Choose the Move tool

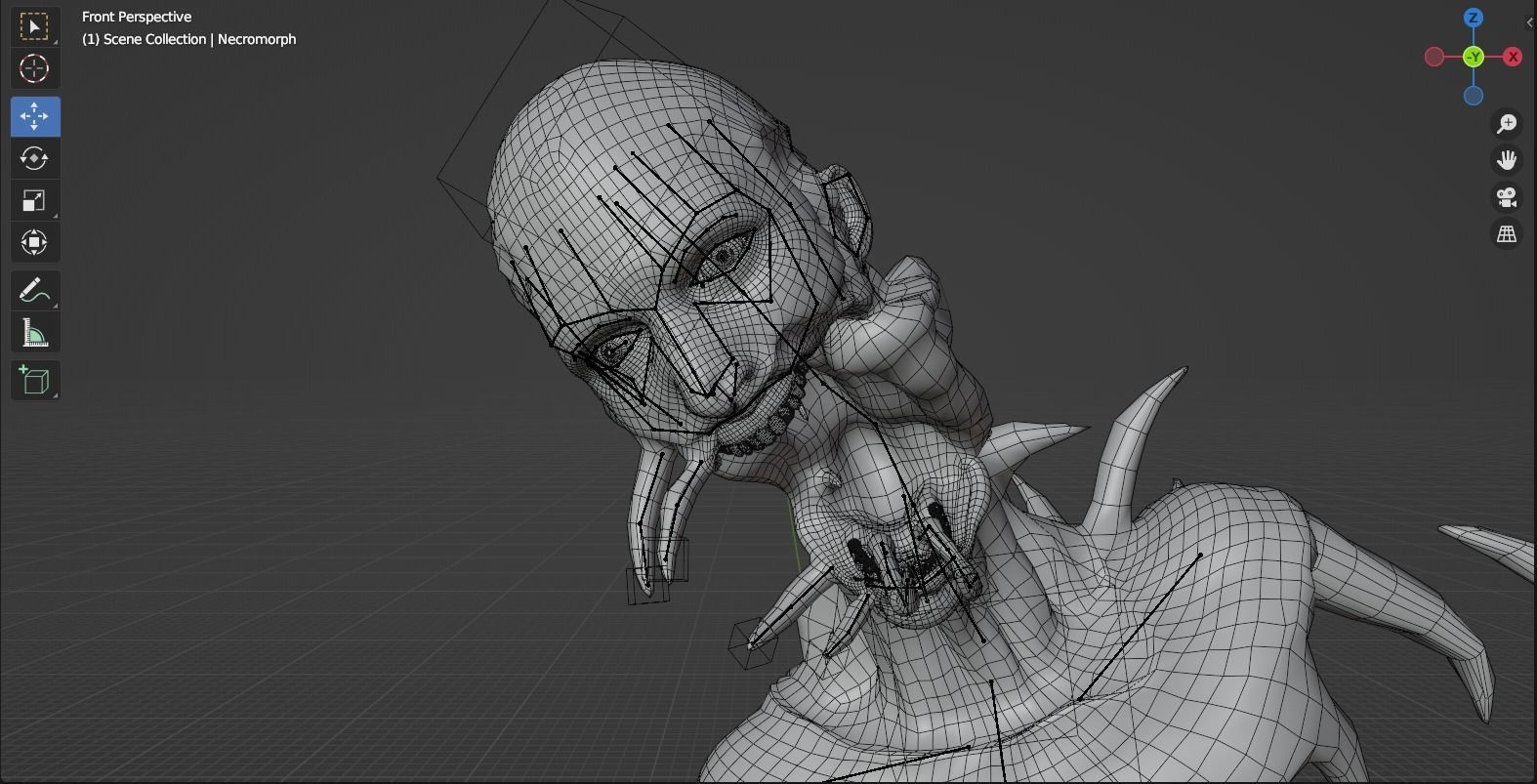(x=34, y=116)
